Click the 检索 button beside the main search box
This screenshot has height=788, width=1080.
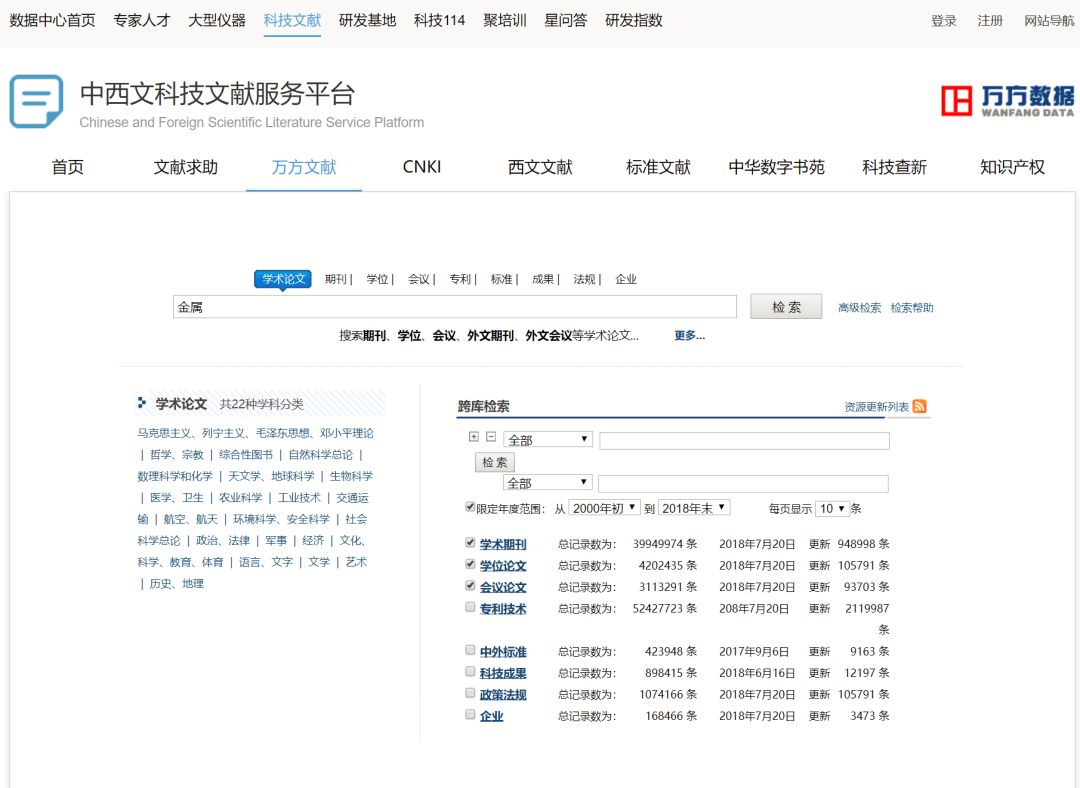pos(786,307)
